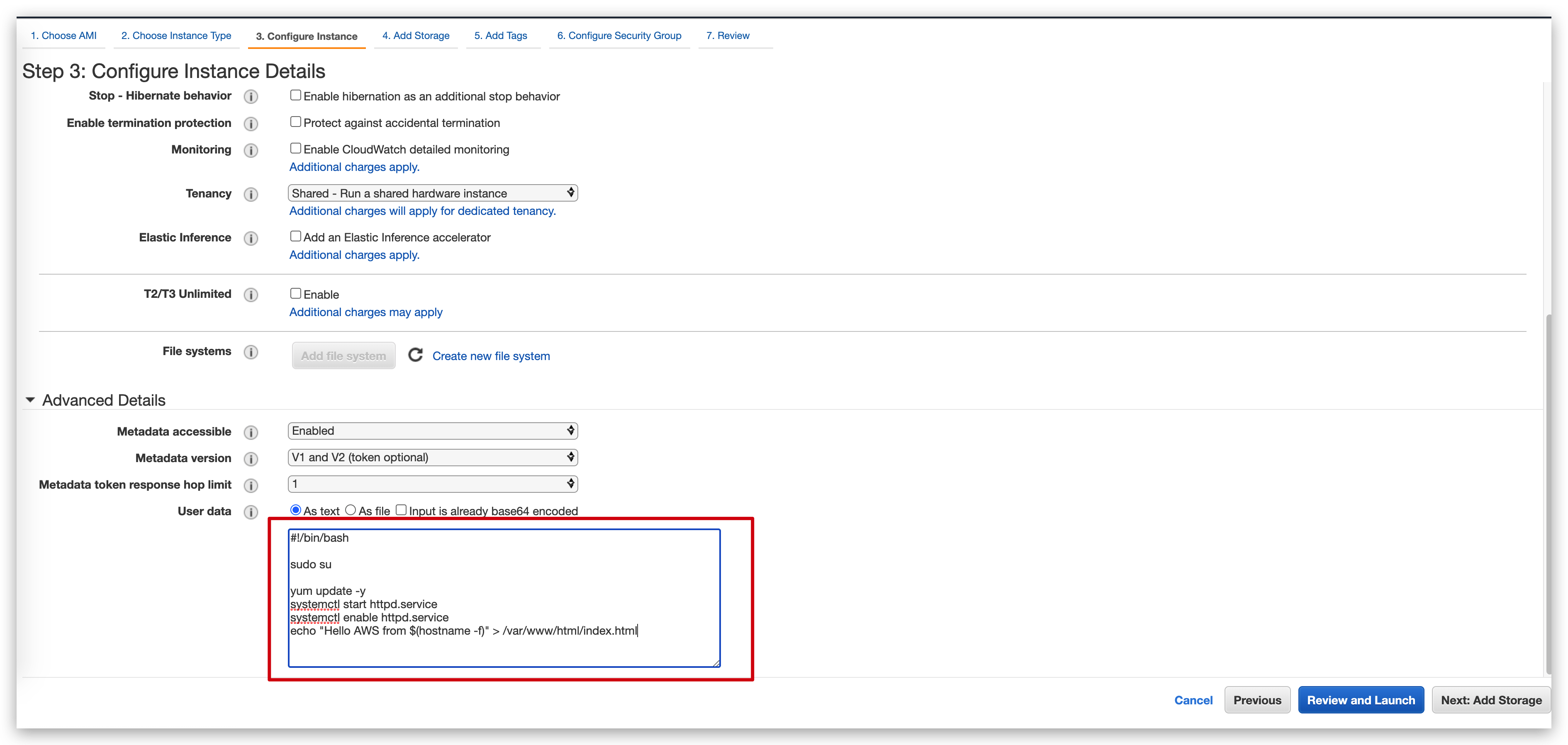Go to 5. Add Tags tab
This screenshot has height=745, width=1568.
(501, 36)
